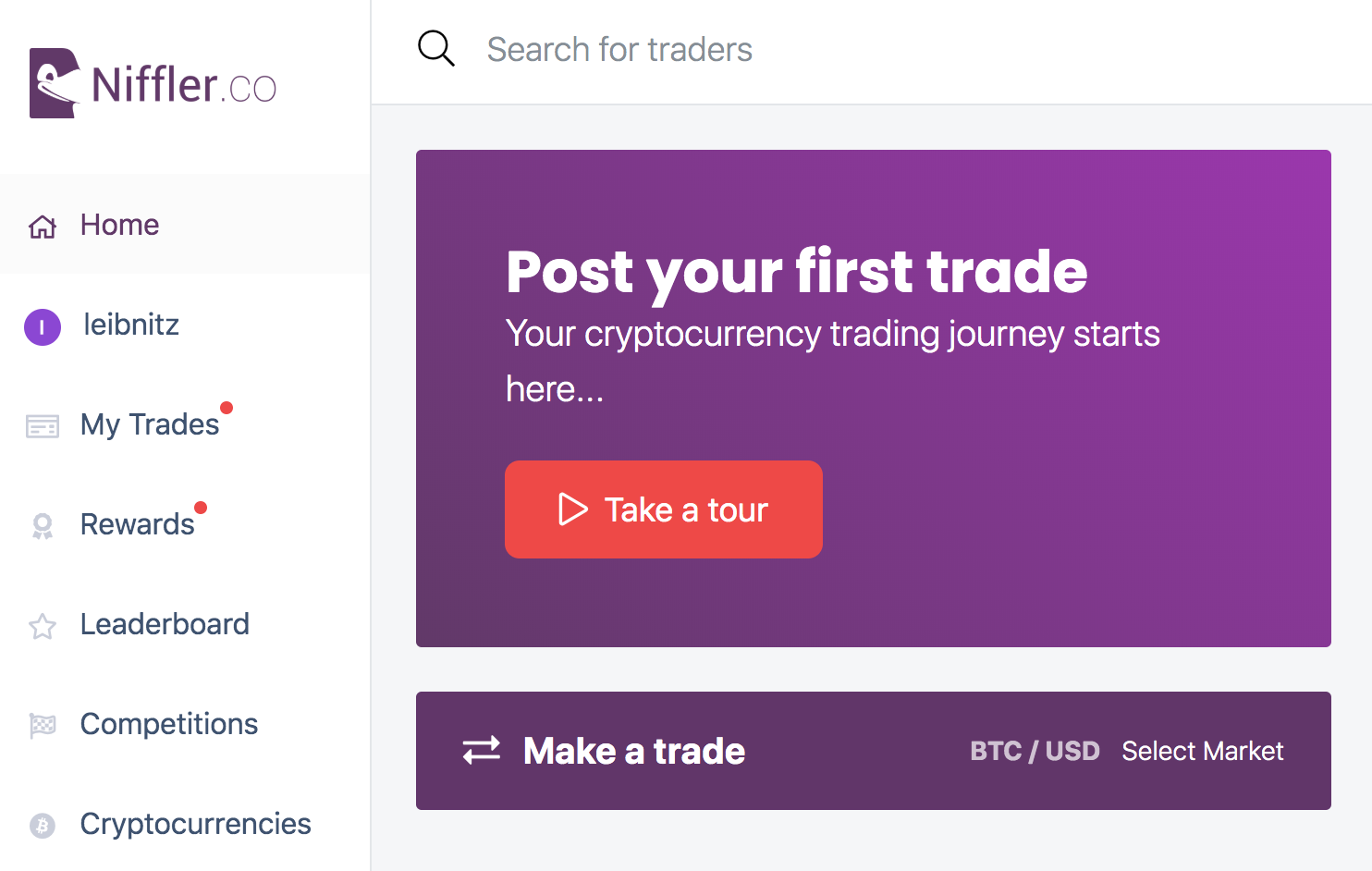The image size is (1372, 871).
Task: View the Leaderboard page
Action: 165,624
